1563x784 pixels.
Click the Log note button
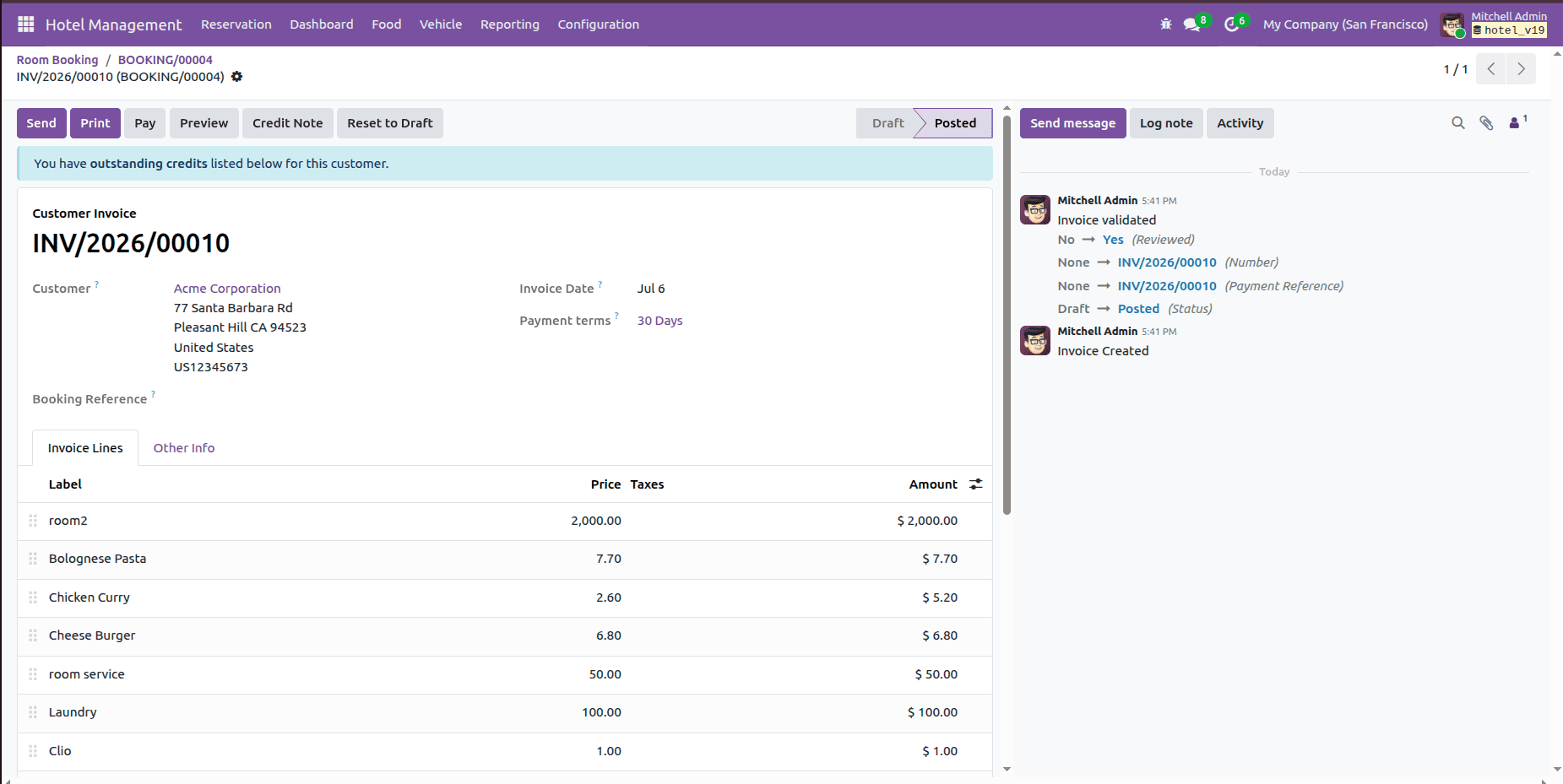click(x=1166, y=123)
